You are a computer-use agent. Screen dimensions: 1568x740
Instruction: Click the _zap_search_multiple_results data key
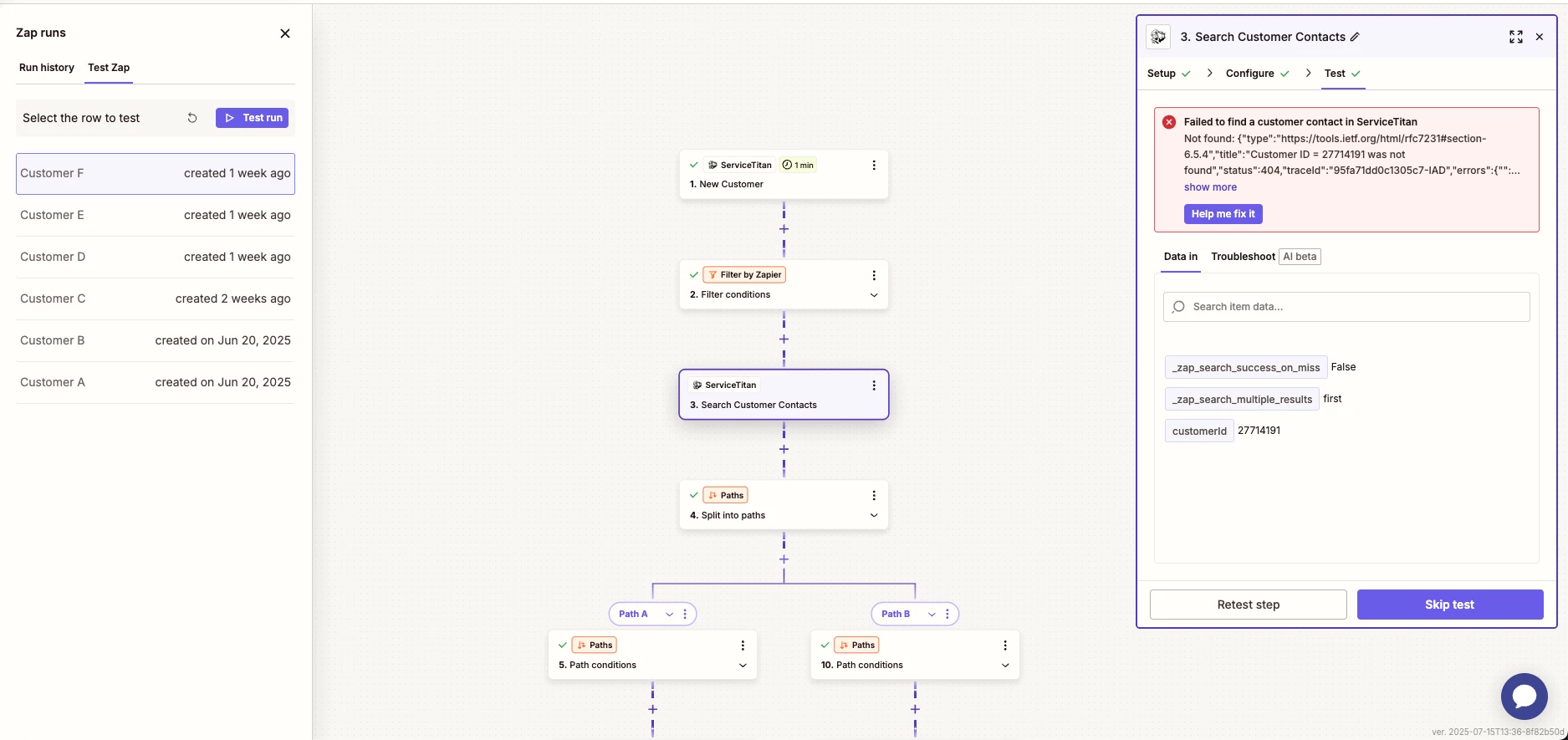1242,399
